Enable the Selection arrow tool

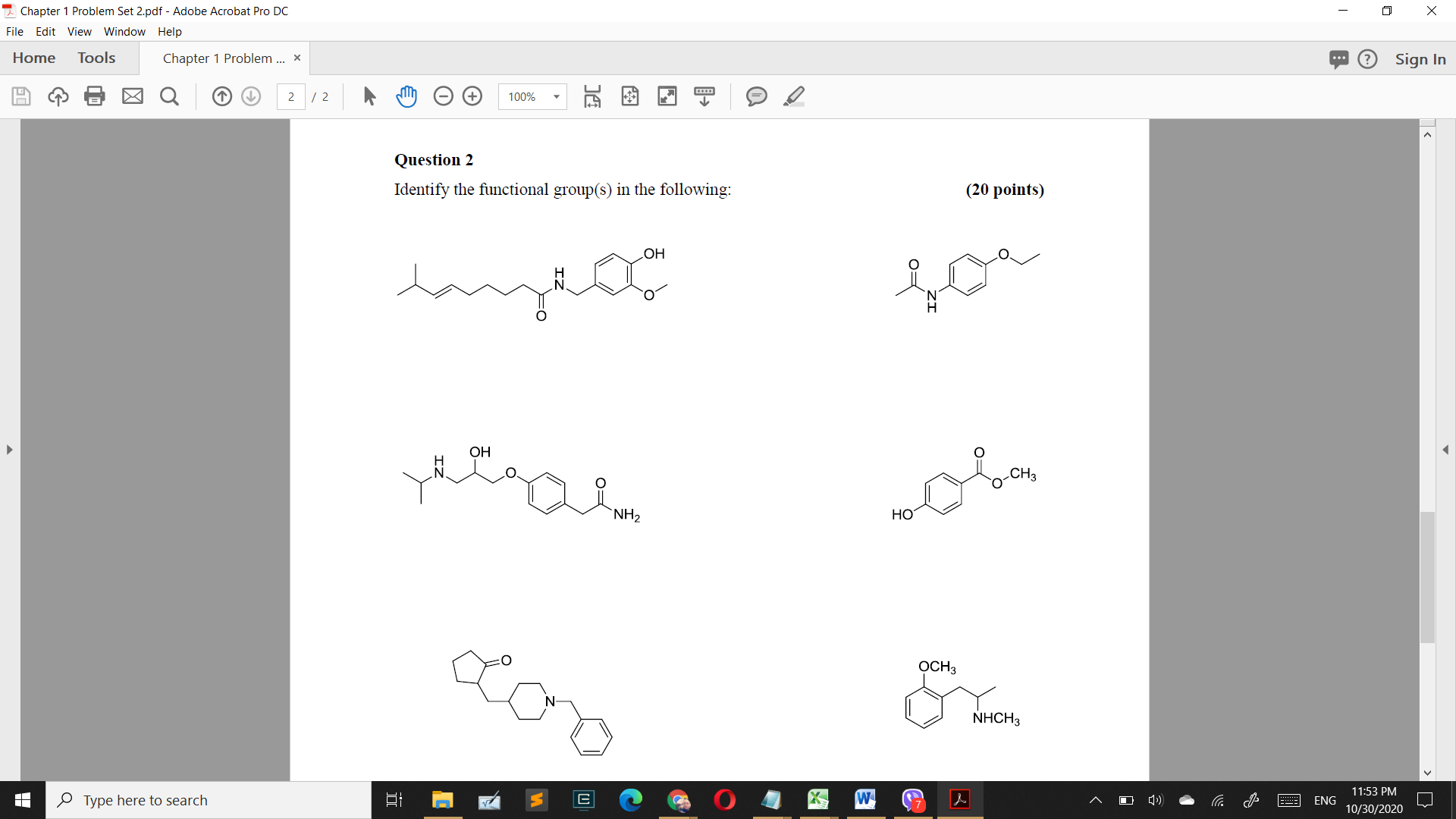(369, 96)
